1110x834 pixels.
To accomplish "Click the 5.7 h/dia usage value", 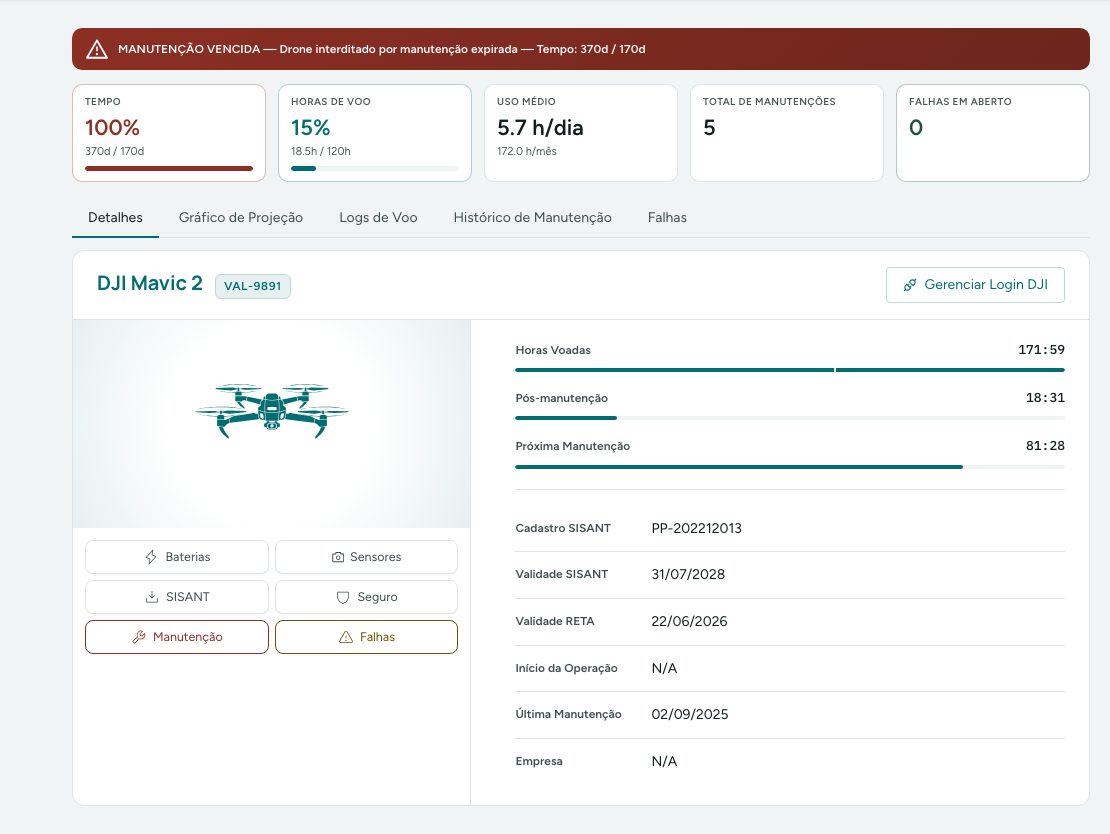I will click(540, 127).
